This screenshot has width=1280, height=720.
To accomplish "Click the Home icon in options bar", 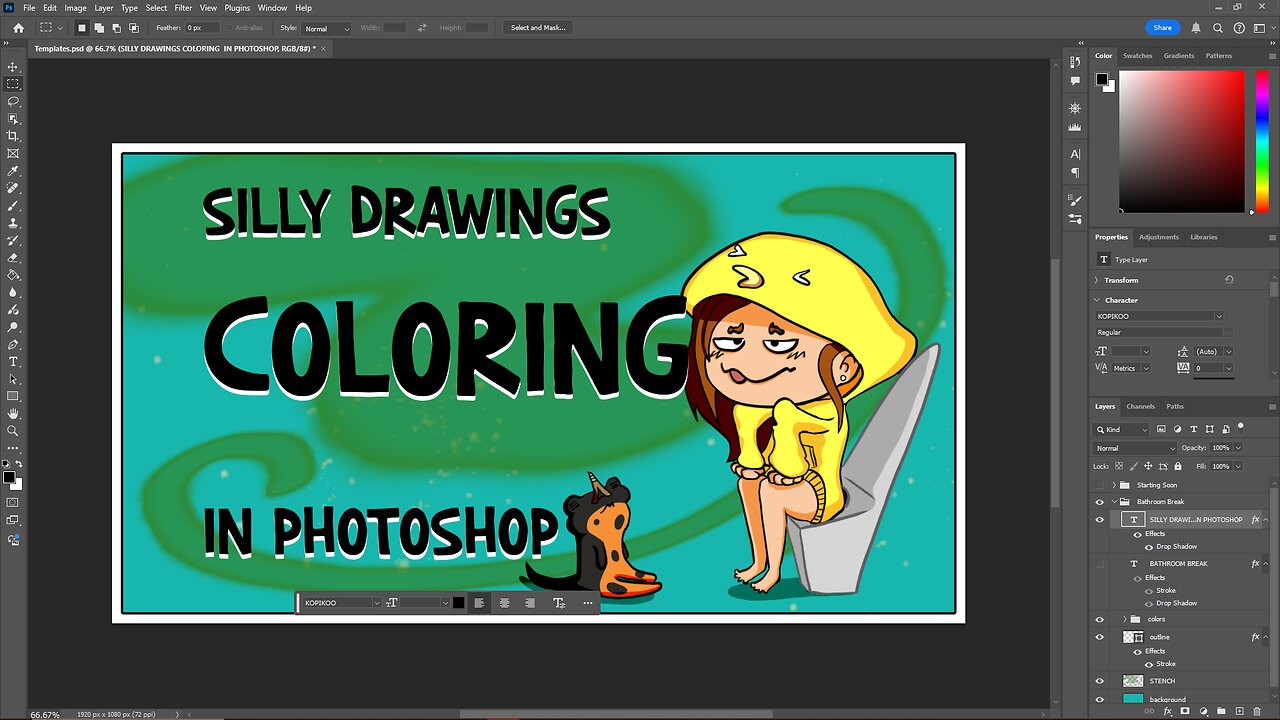I will [18, 28].
